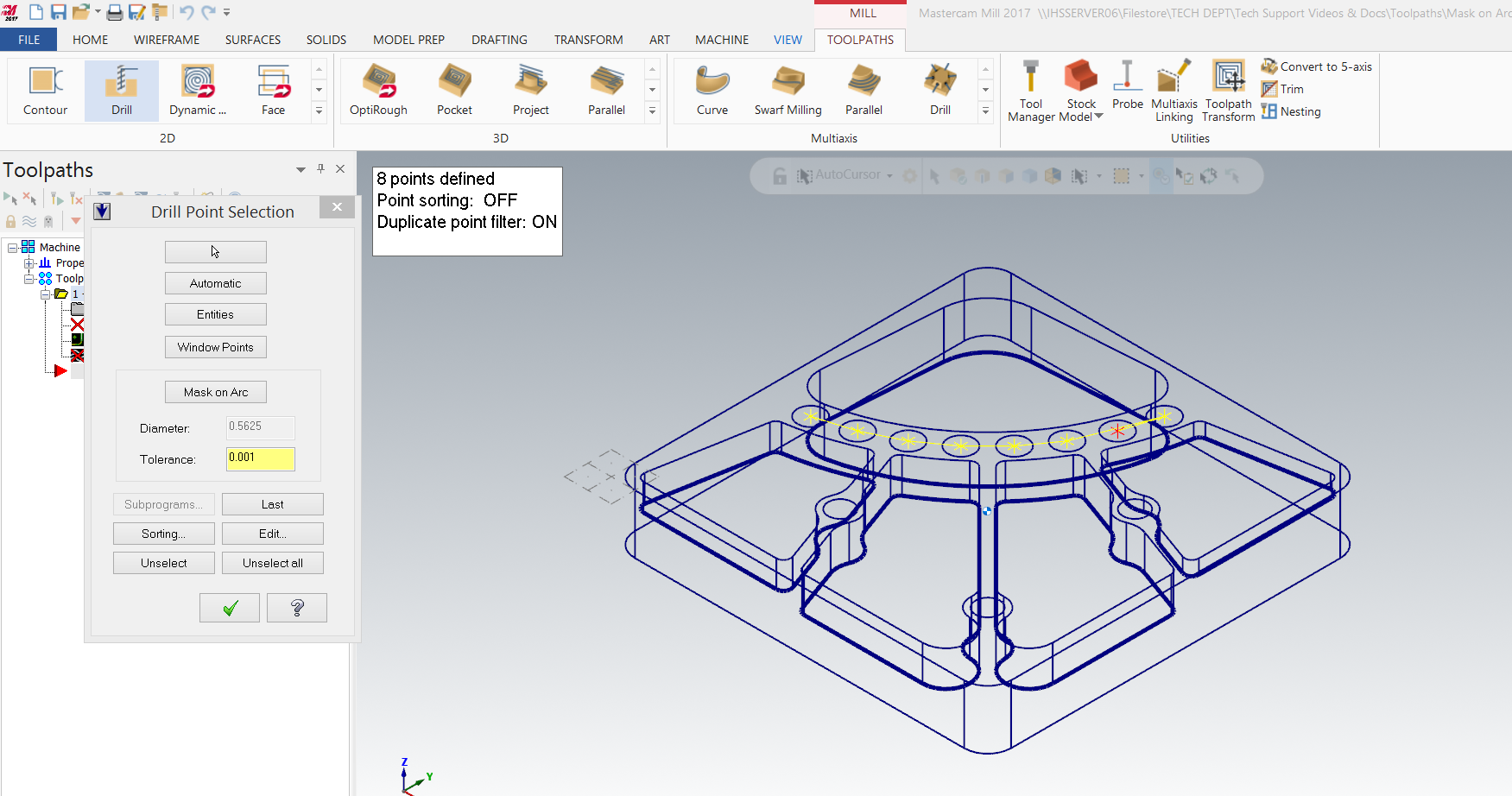Select the Pocket 3D toolpath
The width and height of the screenshot is (1512, 796).
click(454, 91)
